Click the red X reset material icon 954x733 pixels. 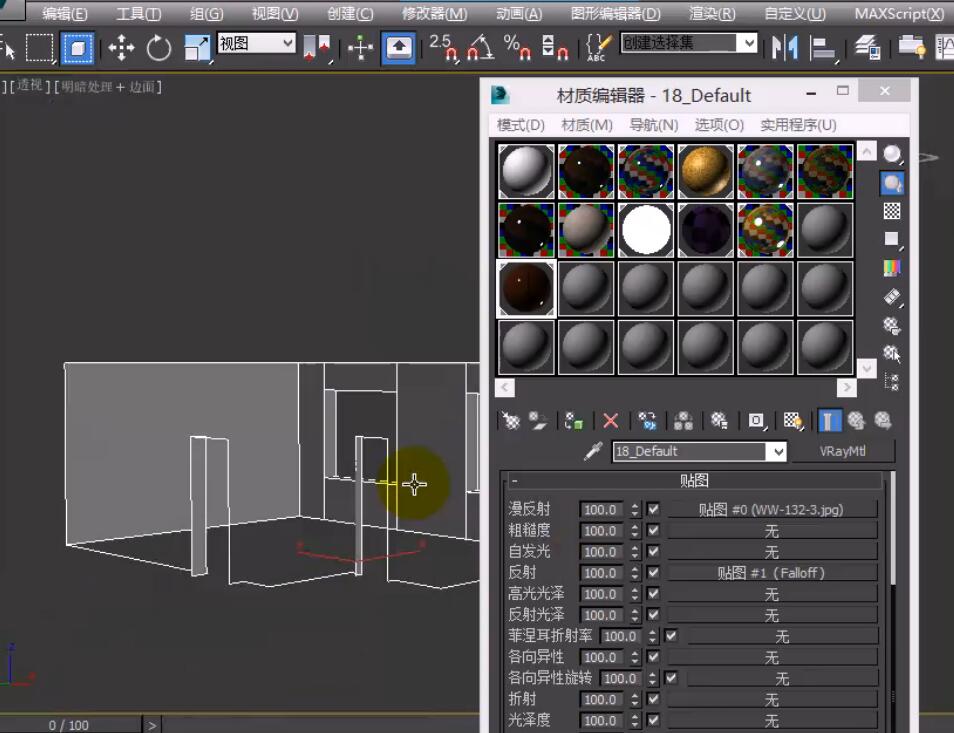point(610,421)
